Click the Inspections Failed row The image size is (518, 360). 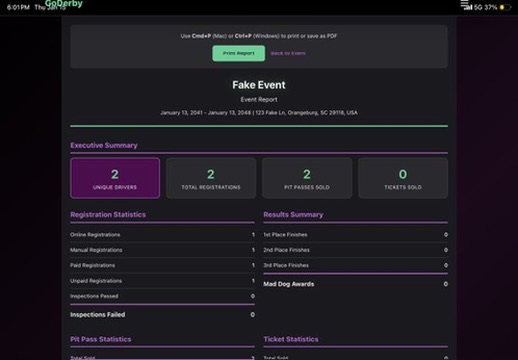tap(162, 315)
